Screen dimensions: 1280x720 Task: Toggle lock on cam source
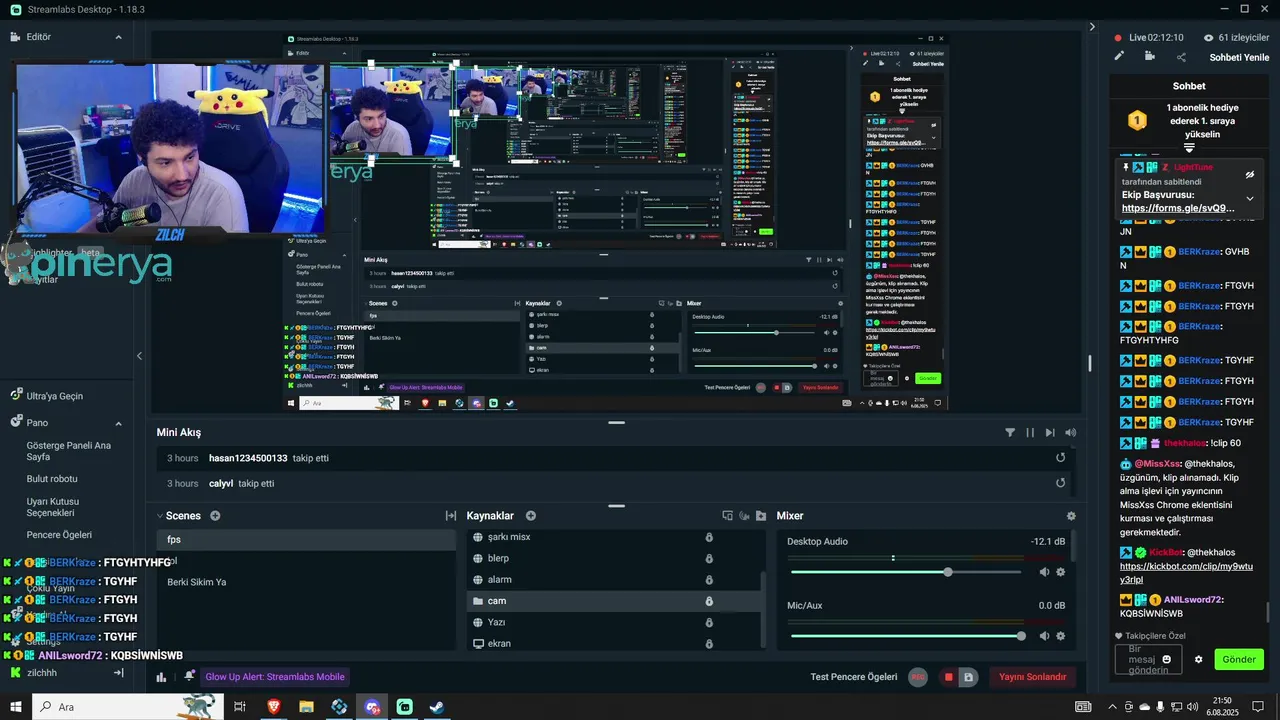[709, 601]
